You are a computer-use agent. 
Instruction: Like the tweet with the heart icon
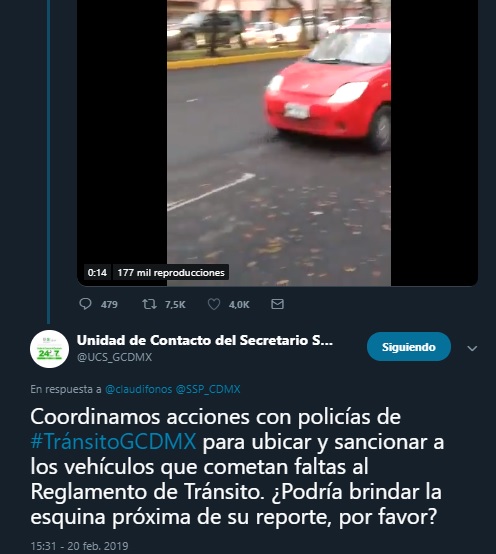[214, 304]
